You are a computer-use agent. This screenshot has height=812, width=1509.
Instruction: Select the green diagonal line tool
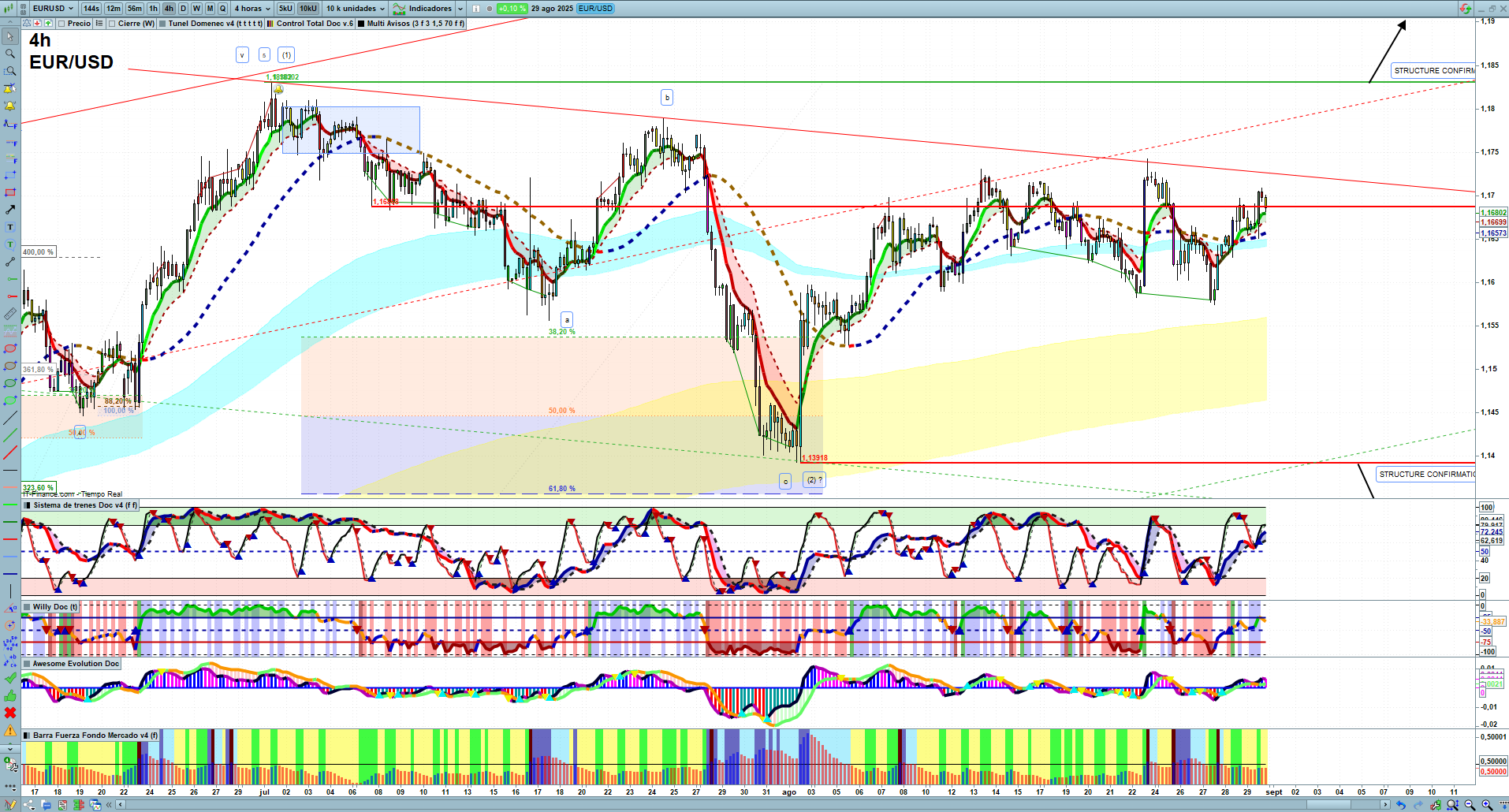click(x=10, y=435)
